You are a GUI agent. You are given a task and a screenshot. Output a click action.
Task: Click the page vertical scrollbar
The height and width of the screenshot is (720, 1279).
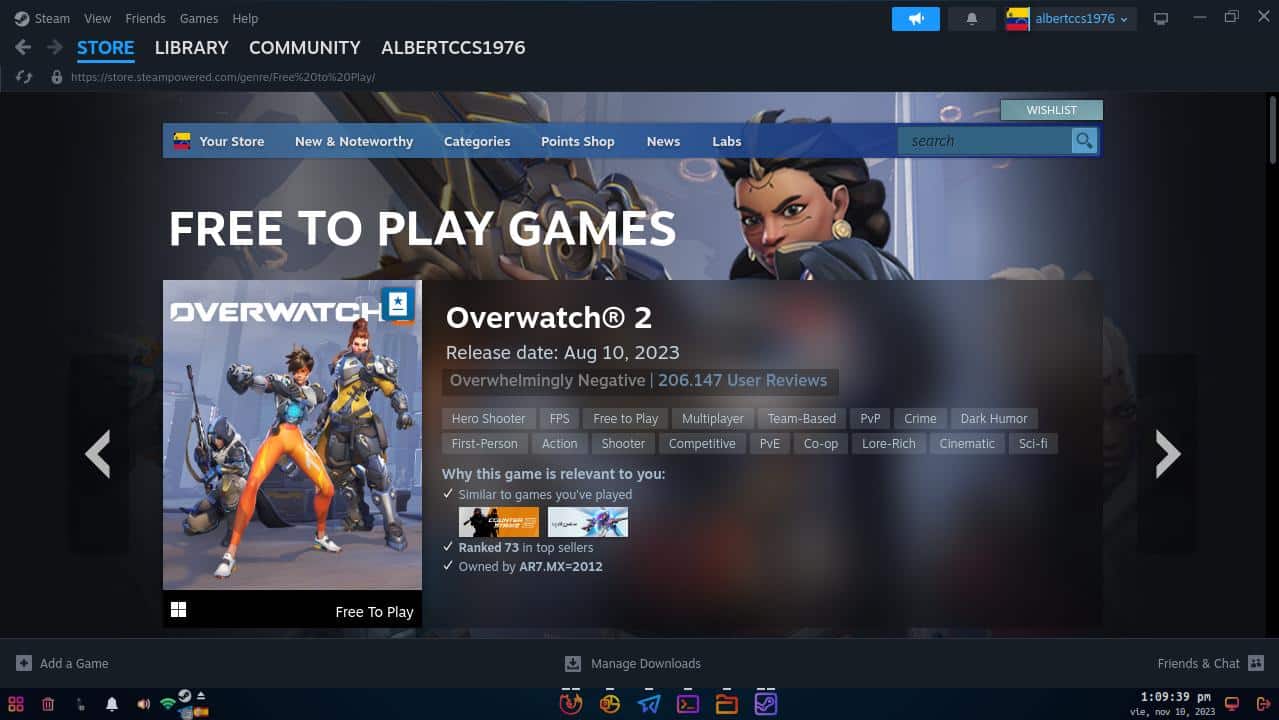tap(1272, 130)
